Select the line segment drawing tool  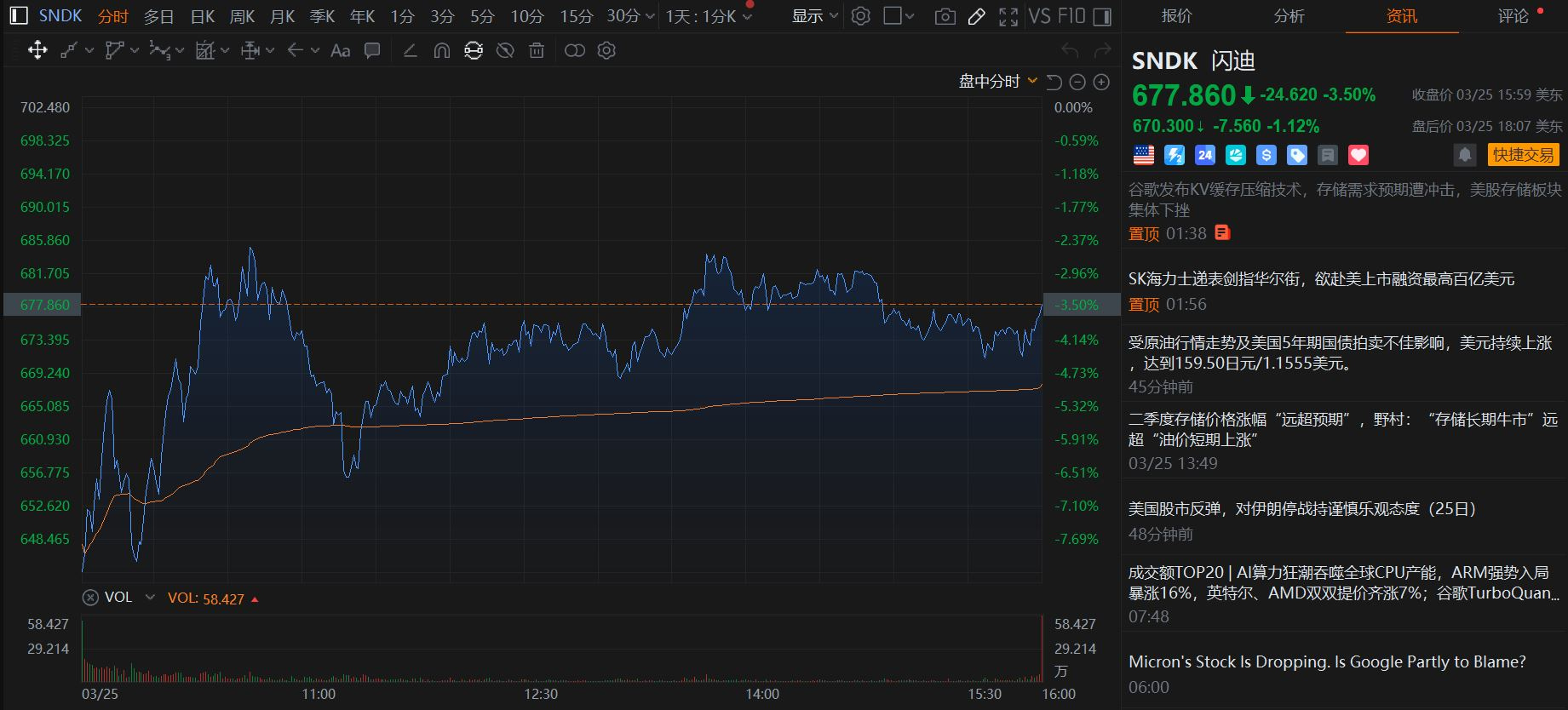[70, 50]
